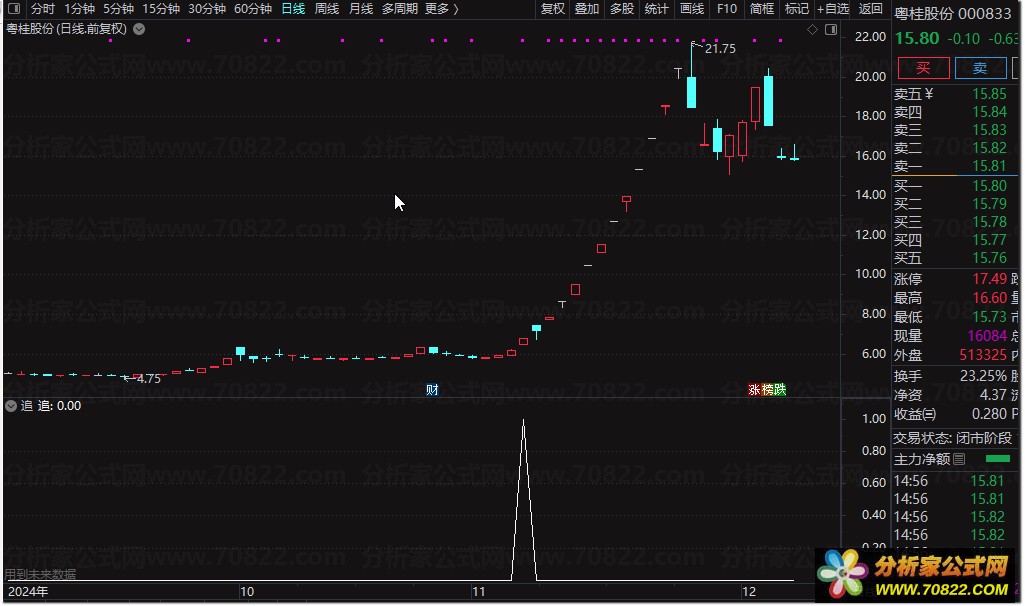This screenshot has height=606, width=1025.
Task: Click the 追: 0.00 indicator label
Action: (59, 406)
